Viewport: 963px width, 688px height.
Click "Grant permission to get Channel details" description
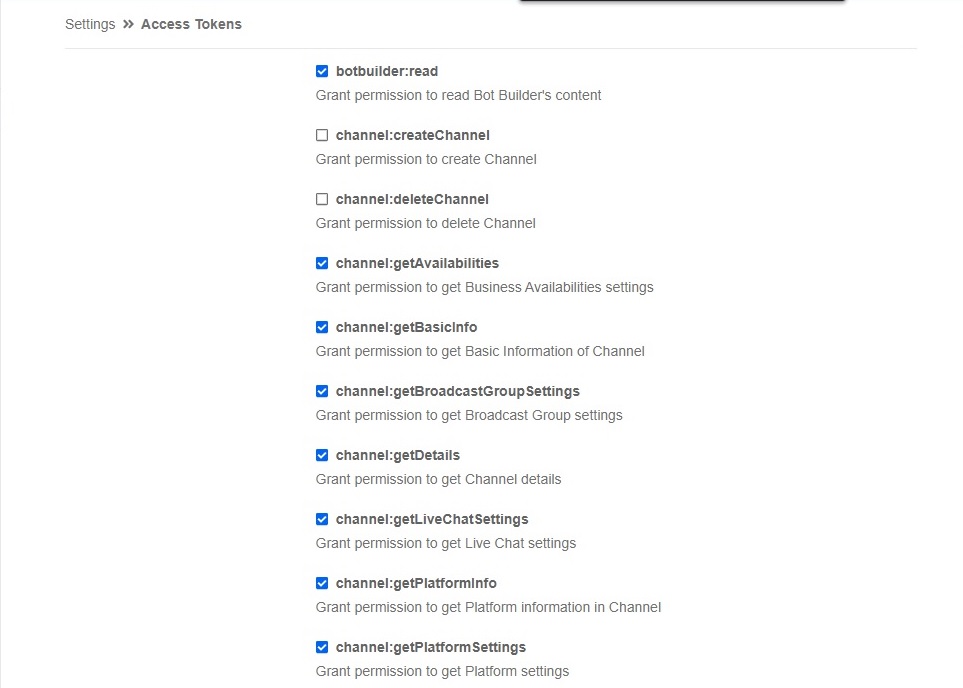438,479
